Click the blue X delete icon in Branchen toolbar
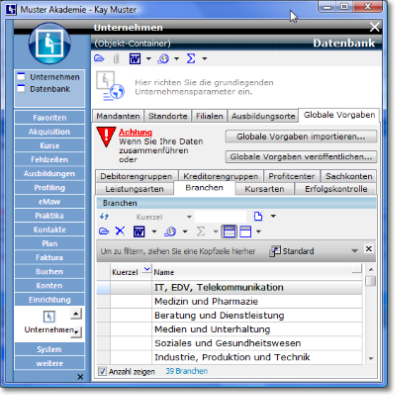395x395 pixels. click(x=120, y=231)
